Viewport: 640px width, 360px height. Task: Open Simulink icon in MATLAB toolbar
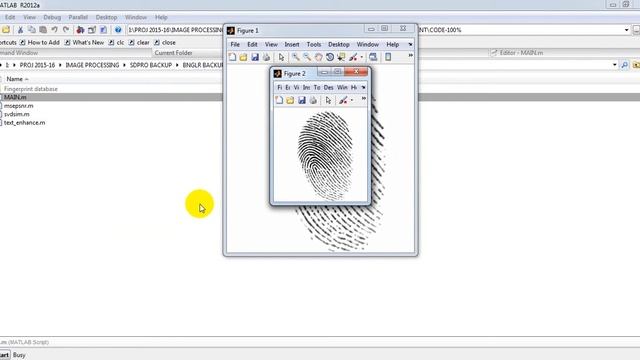click(x=80, y=30)
